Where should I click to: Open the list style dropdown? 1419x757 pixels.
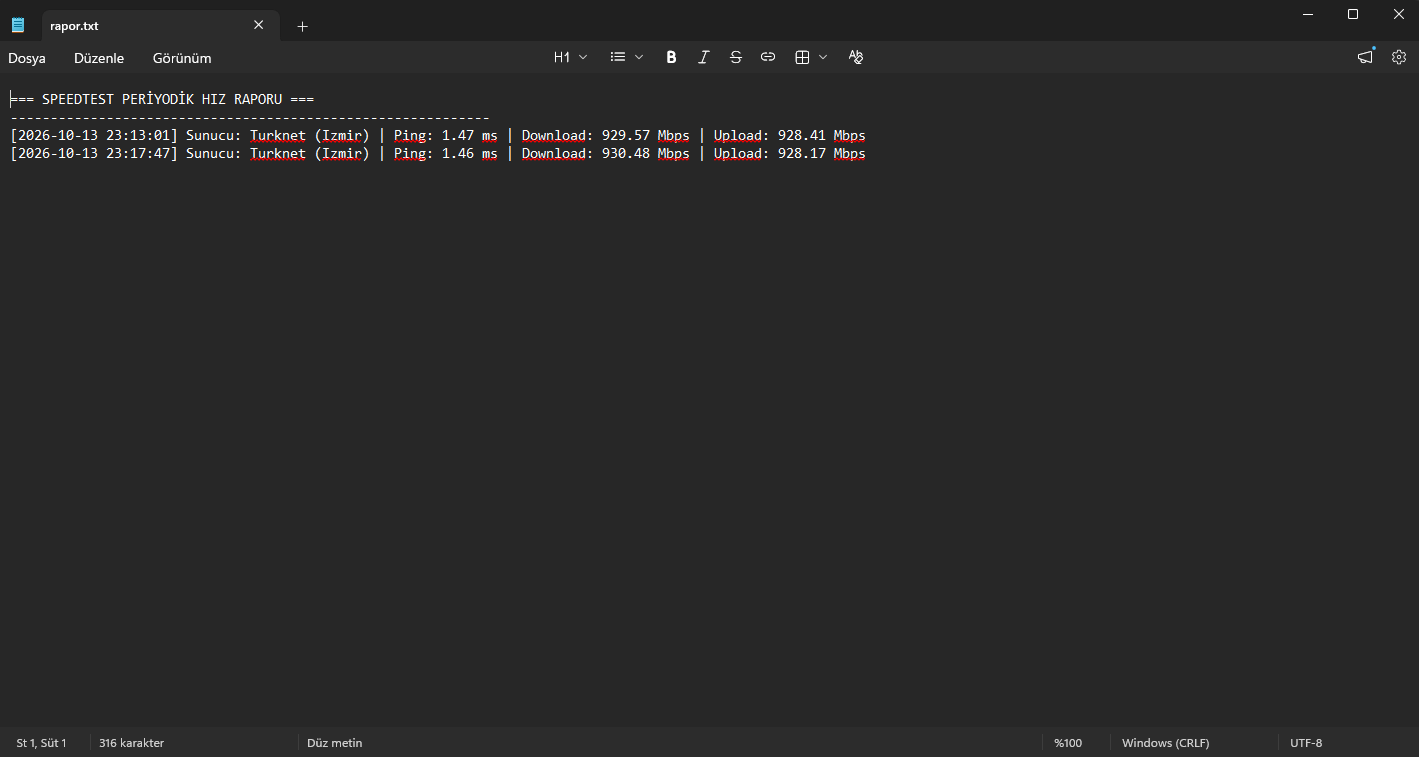click(627, 58)
